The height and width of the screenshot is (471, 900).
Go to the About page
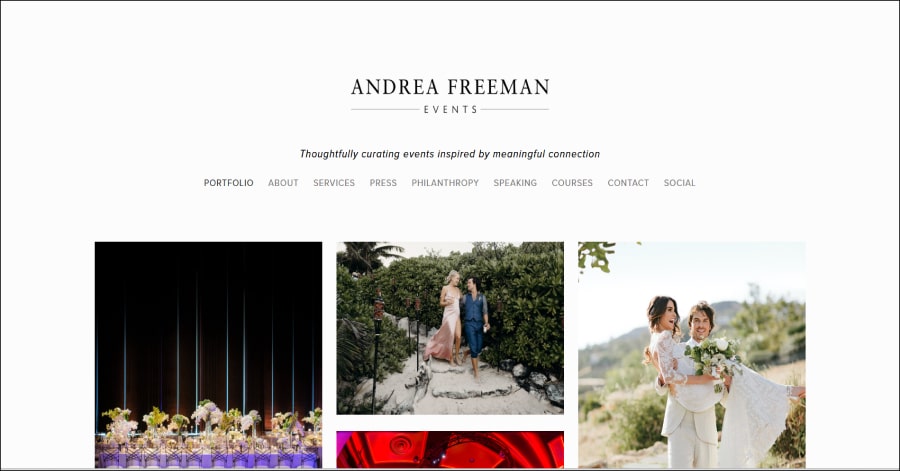(283, 183)
